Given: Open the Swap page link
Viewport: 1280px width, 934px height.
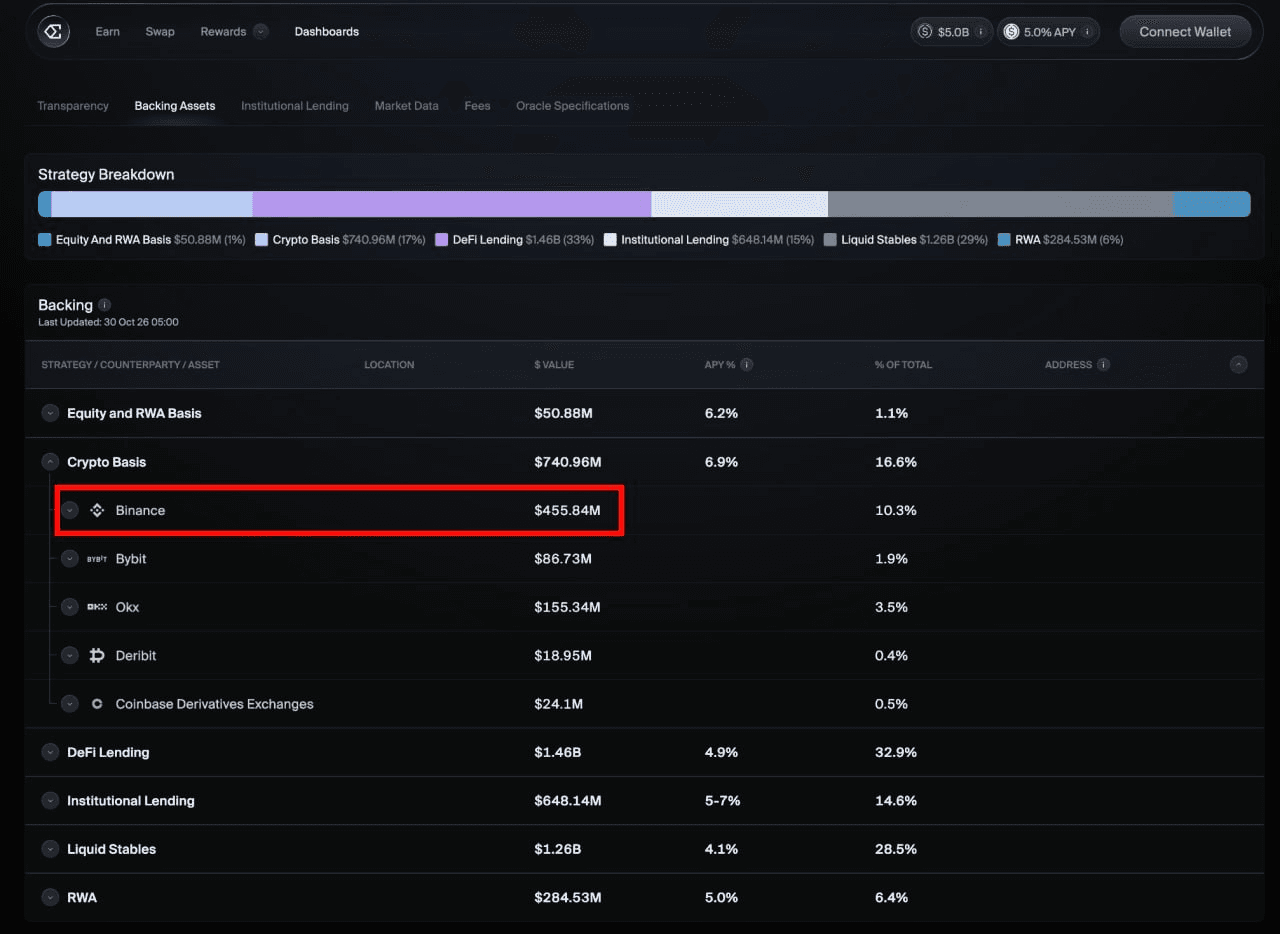Looking at the screenshot, I should pyautogui.click(x=160, y=32).
